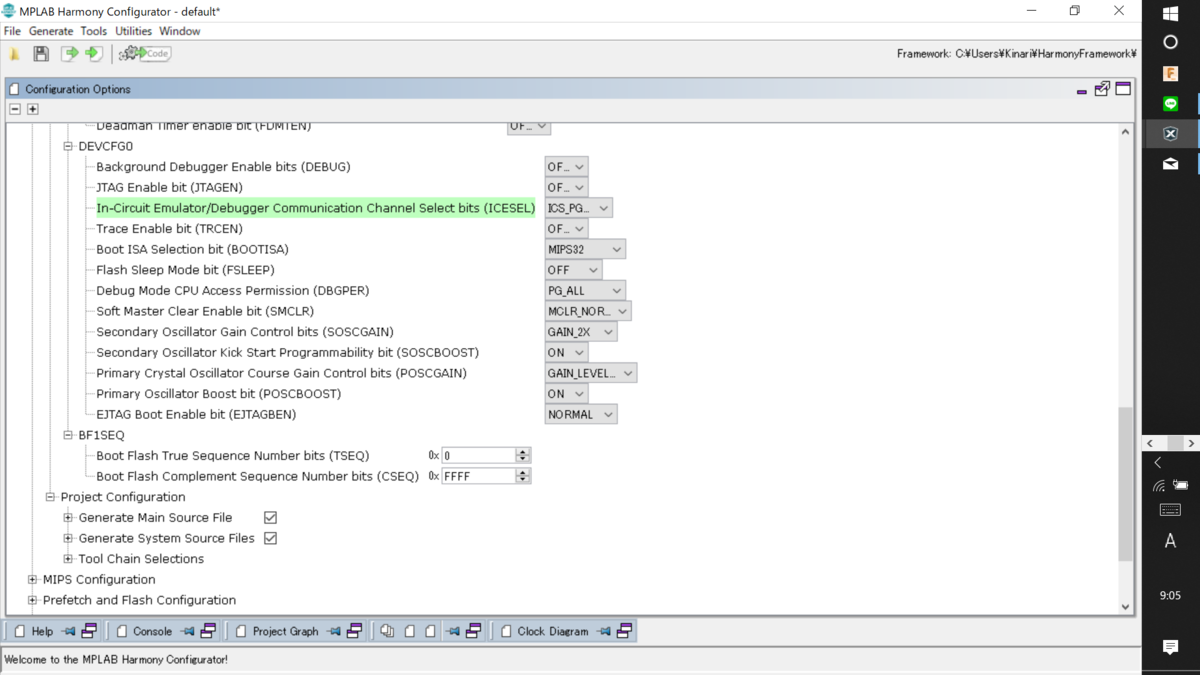Restore the Clock Diagram panel window icon
This screenshot has width=1200, height=675.
pyautogui.click(x=624, y=631)
